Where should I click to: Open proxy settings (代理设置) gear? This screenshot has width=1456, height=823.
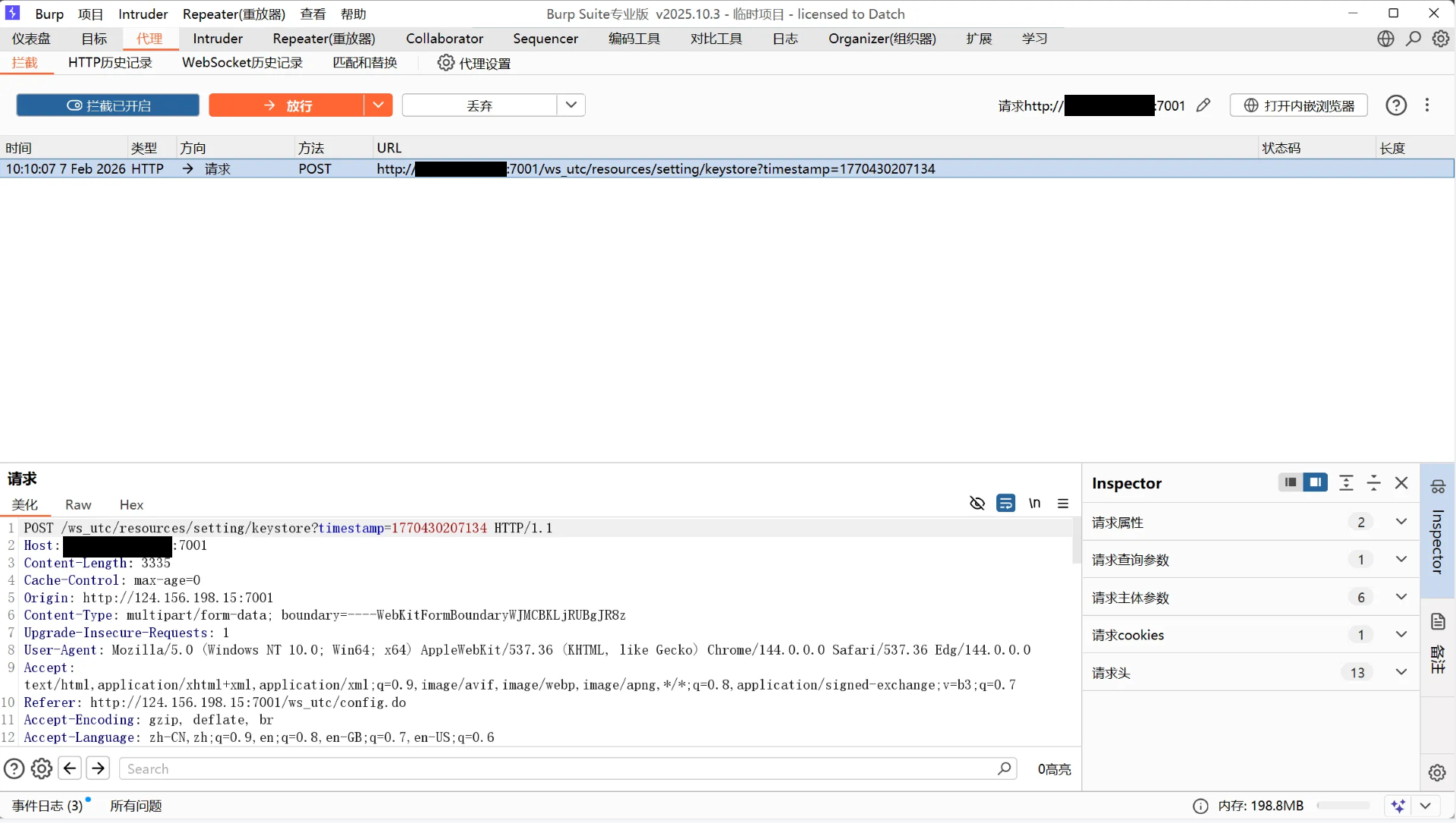(446, 63)
